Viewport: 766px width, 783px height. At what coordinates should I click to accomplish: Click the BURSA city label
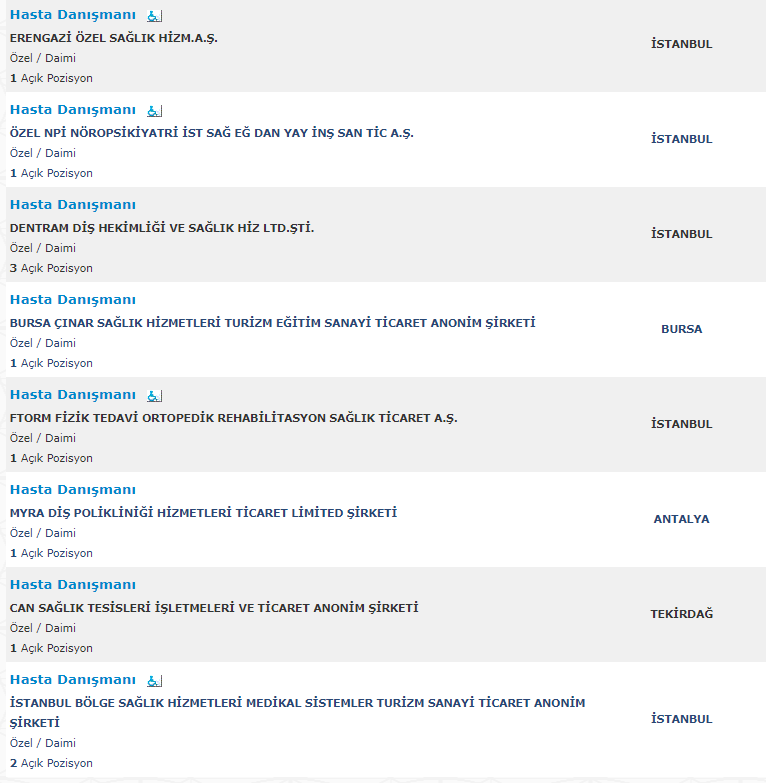(x=681, y=329)
